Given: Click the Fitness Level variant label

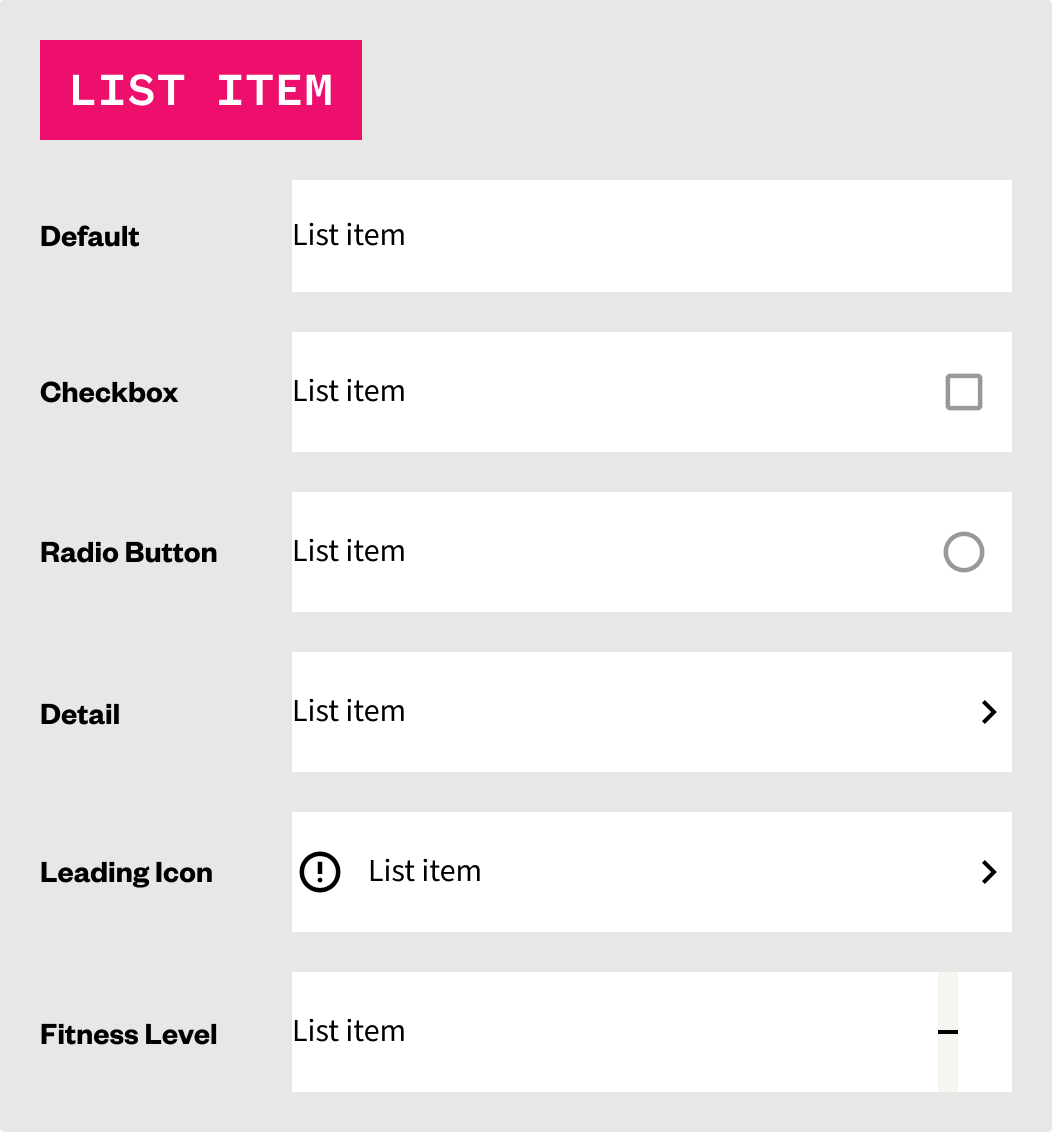Looking at the screenshot, I should (129, 1034).
